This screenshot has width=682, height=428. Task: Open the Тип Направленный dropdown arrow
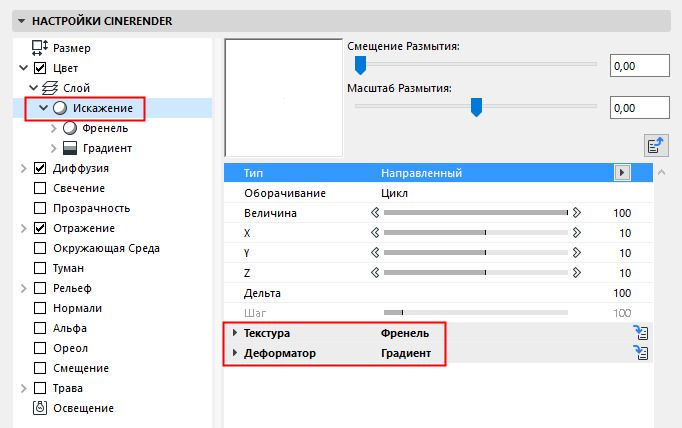[622, 173]
